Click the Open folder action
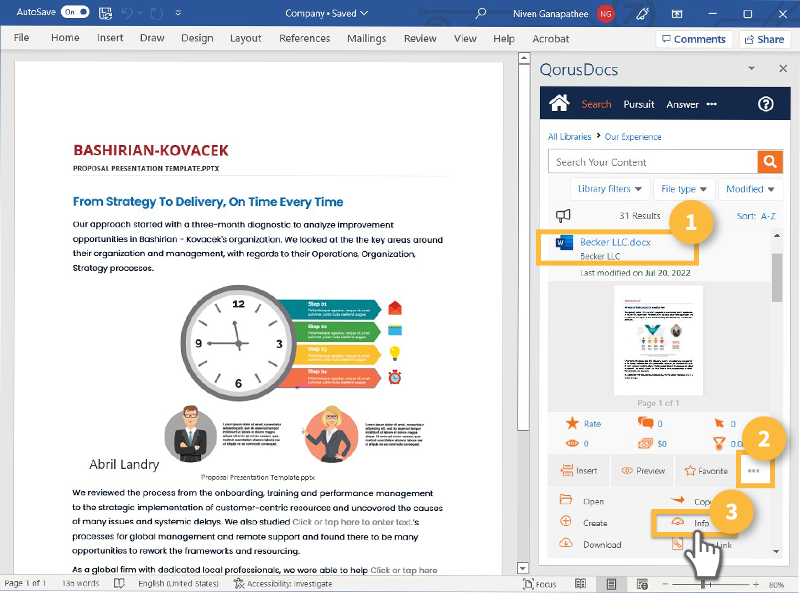 [582, 501]
